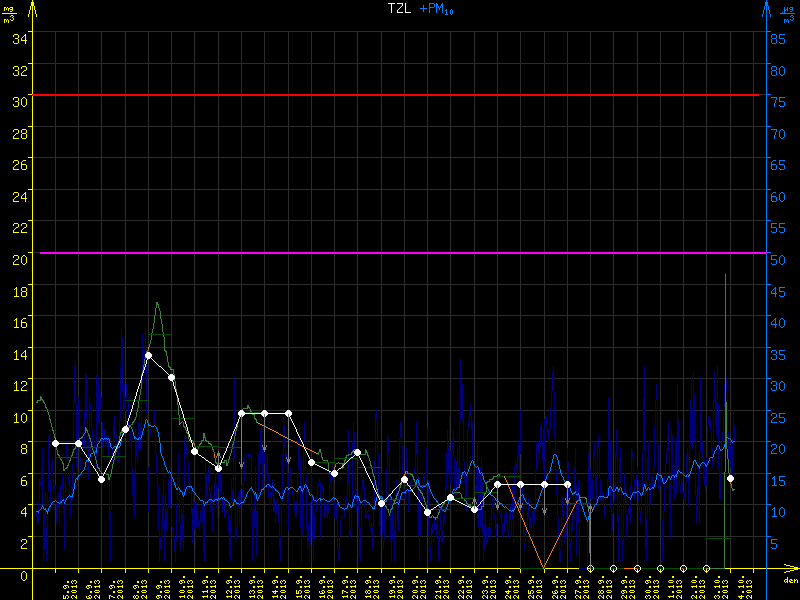Click the bottom vertex of orange V-shaped line
The width and height of the screenshot is (800, 600).
click(x=543, y=568)
